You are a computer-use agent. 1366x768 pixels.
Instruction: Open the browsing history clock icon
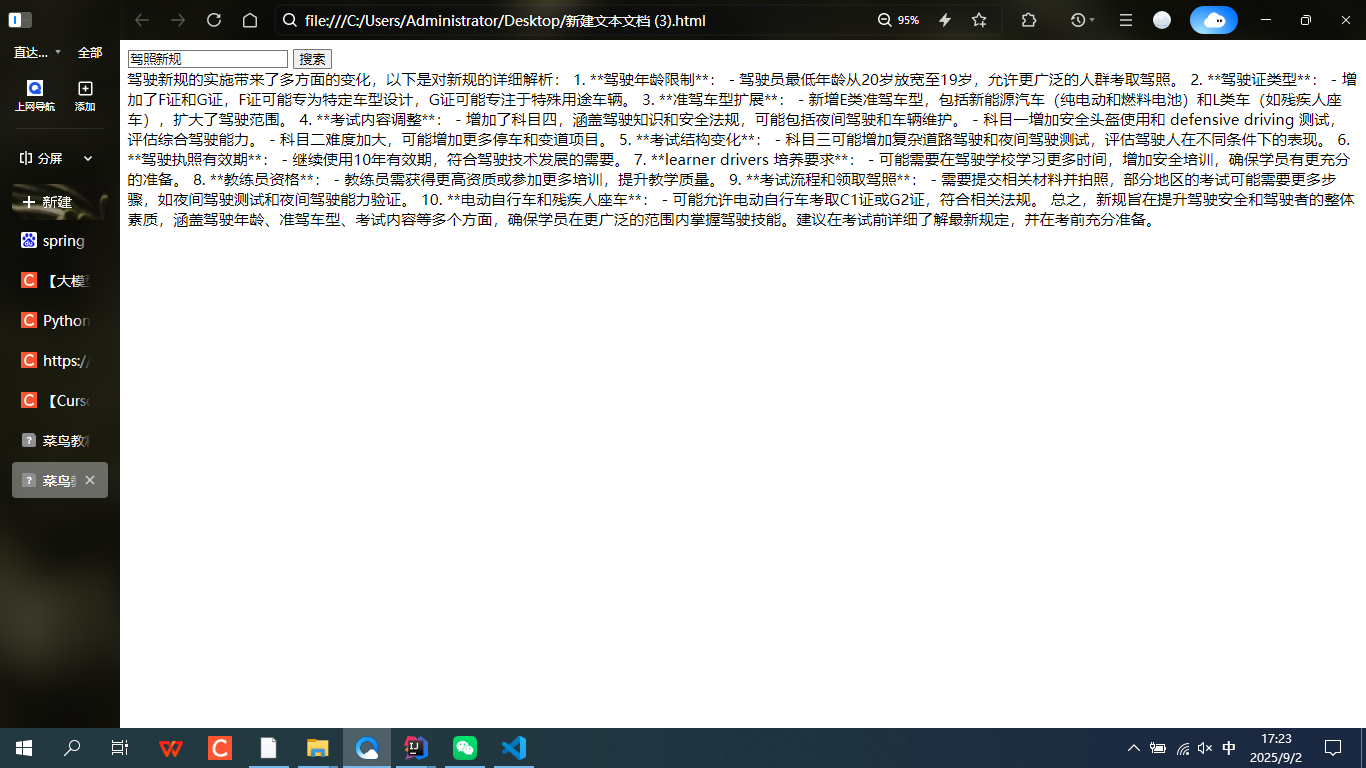pyautogui.click(x=1077, y=20)
